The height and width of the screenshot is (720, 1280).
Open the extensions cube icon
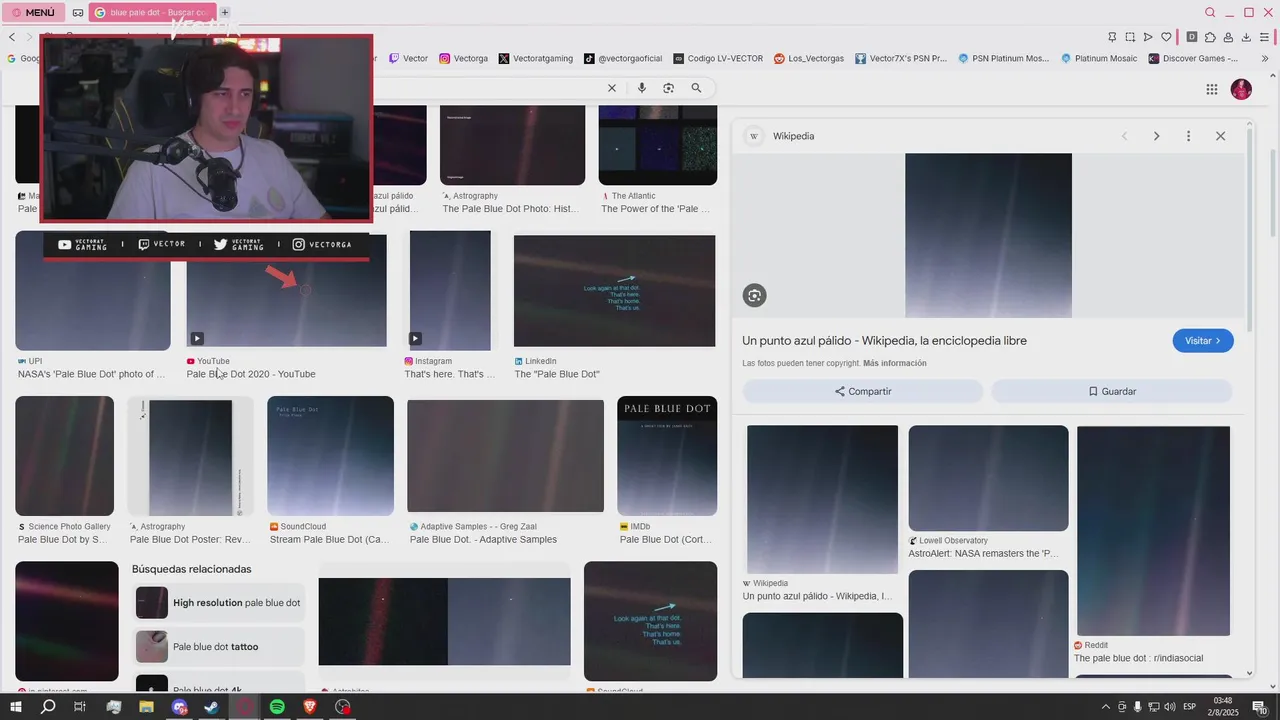pos(1210,37)
